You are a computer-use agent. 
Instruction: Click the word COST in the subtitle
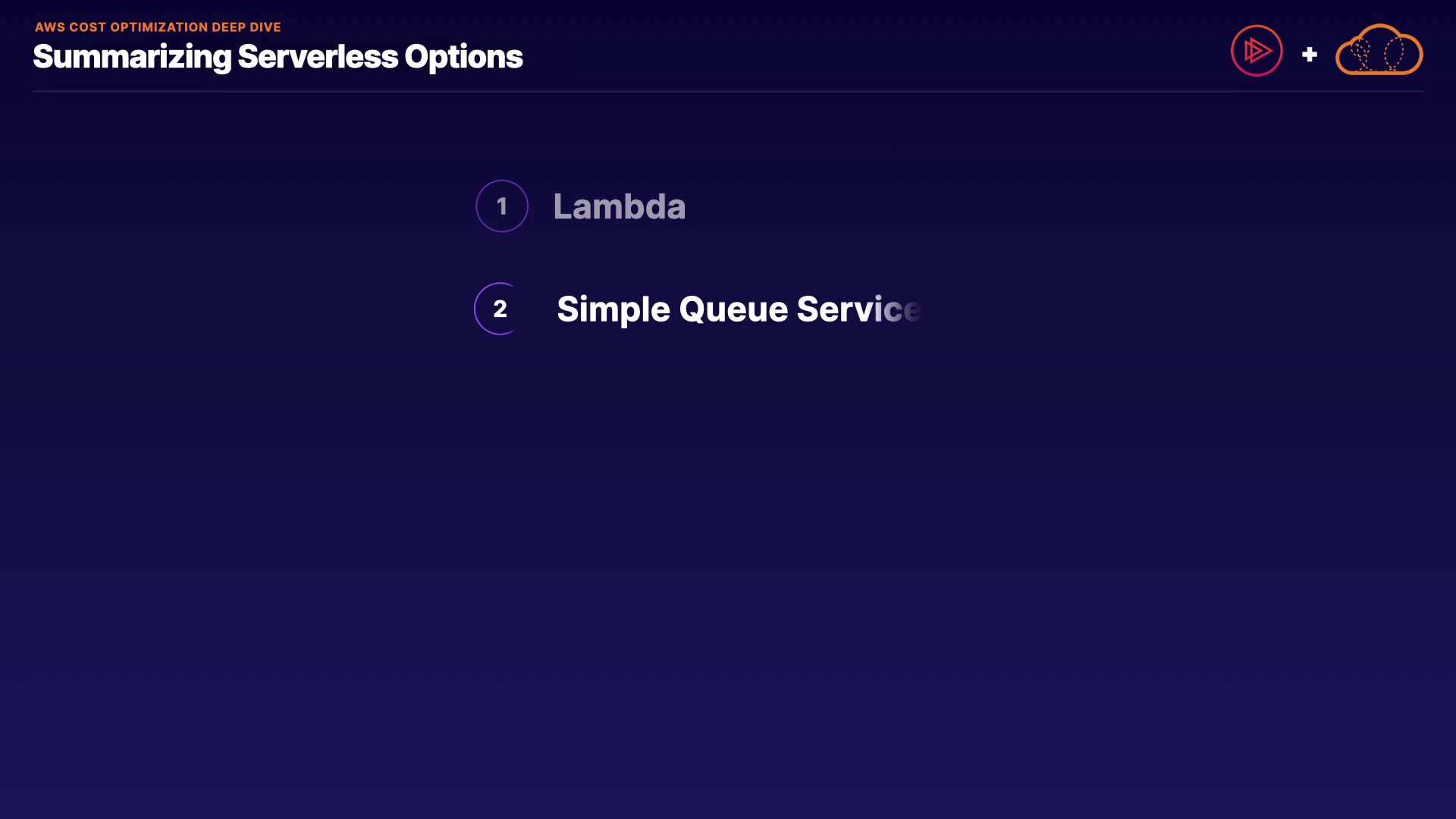point(88,27)
